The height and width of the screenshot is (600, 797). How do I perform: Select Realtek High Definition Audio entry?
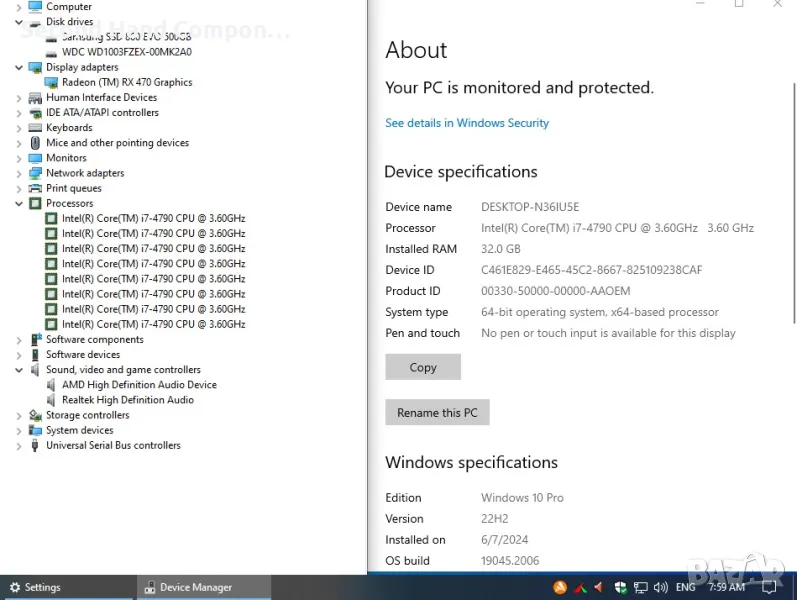pos(127,400)
